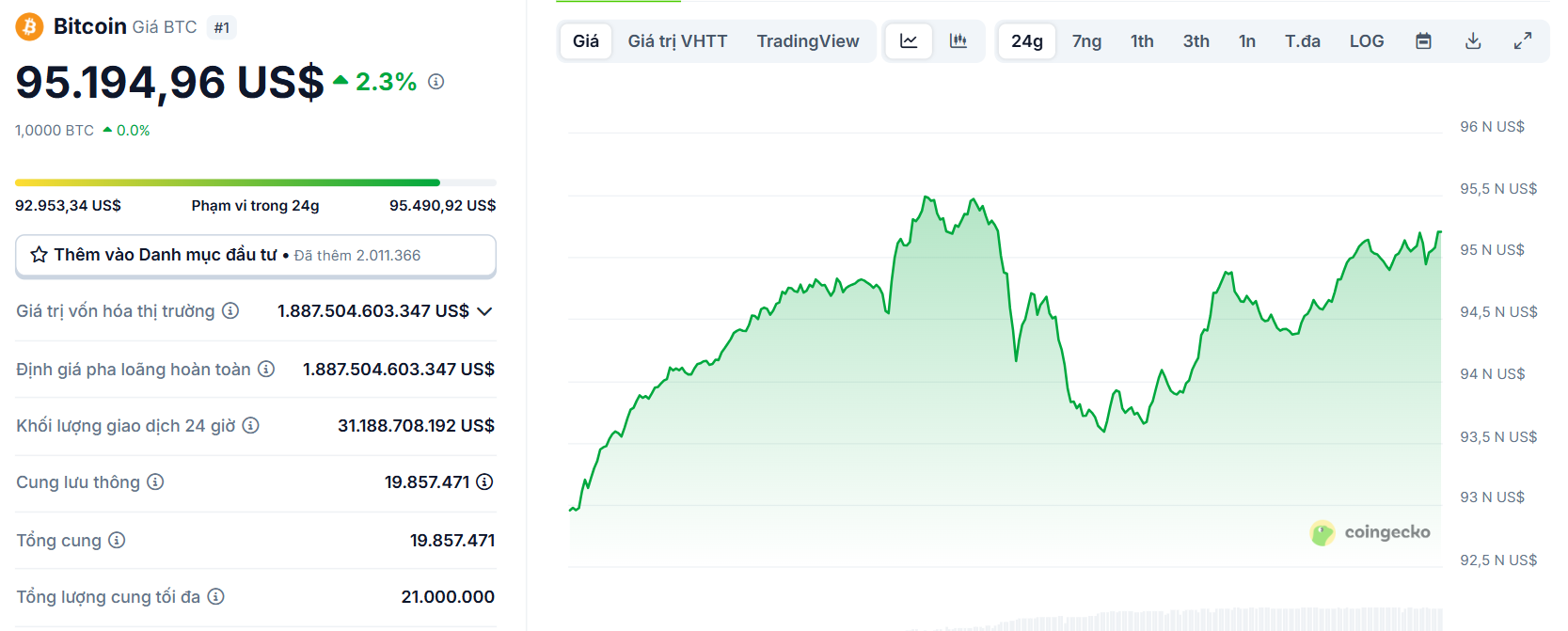Open the TradingView tab

(x=808, y=41)
